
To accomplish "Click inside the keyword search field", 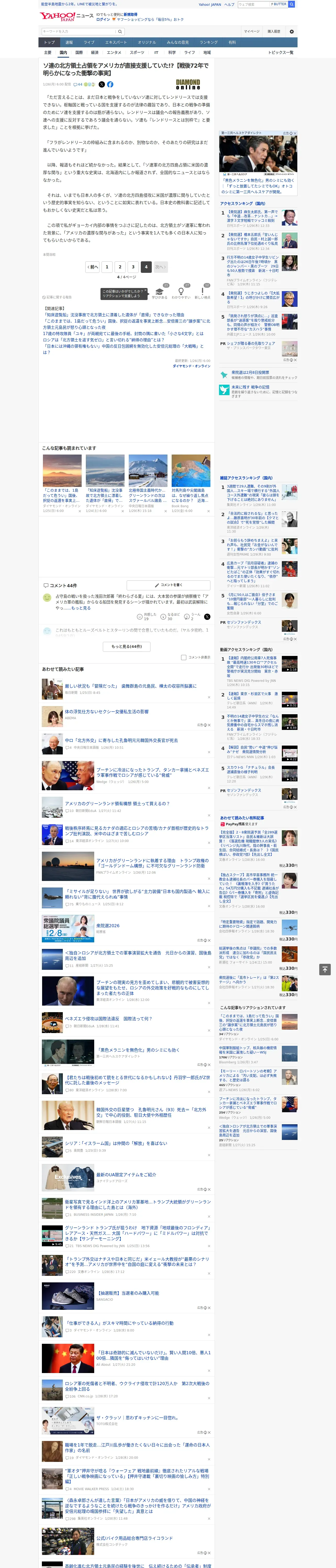I will tap(79, 32).
